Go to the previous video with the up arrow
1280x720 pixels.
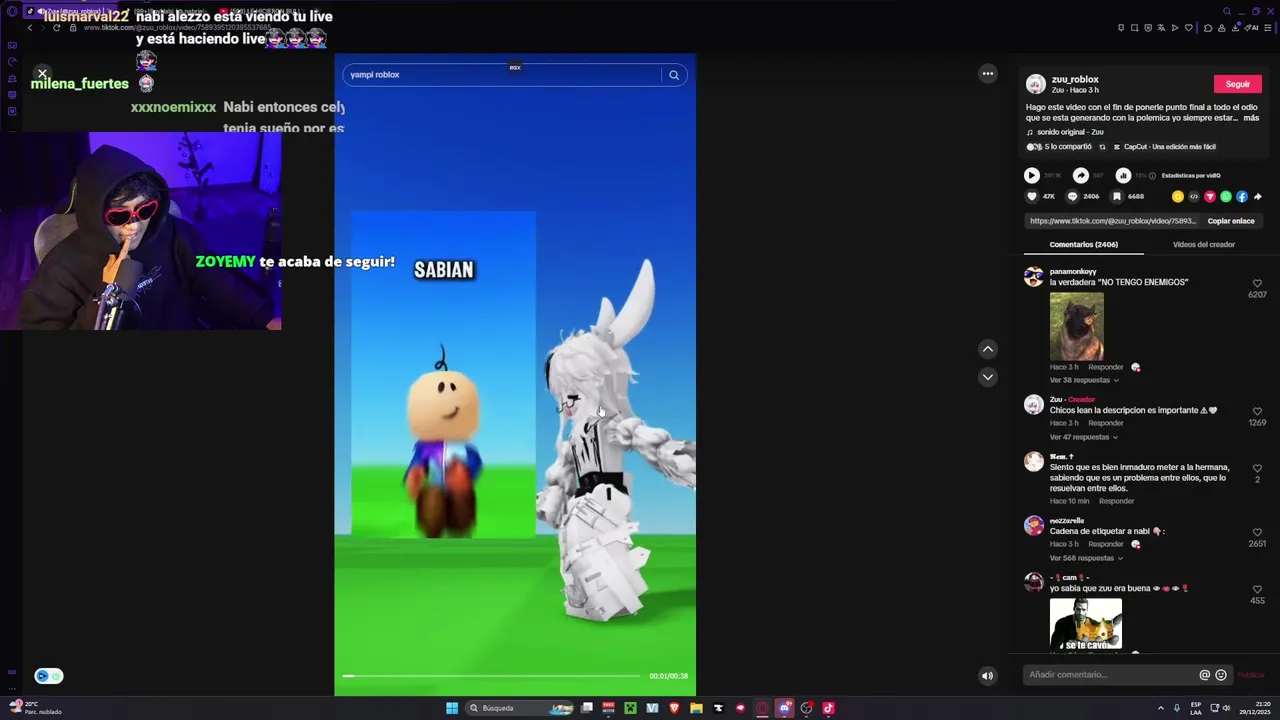click(x=988, y=349)
